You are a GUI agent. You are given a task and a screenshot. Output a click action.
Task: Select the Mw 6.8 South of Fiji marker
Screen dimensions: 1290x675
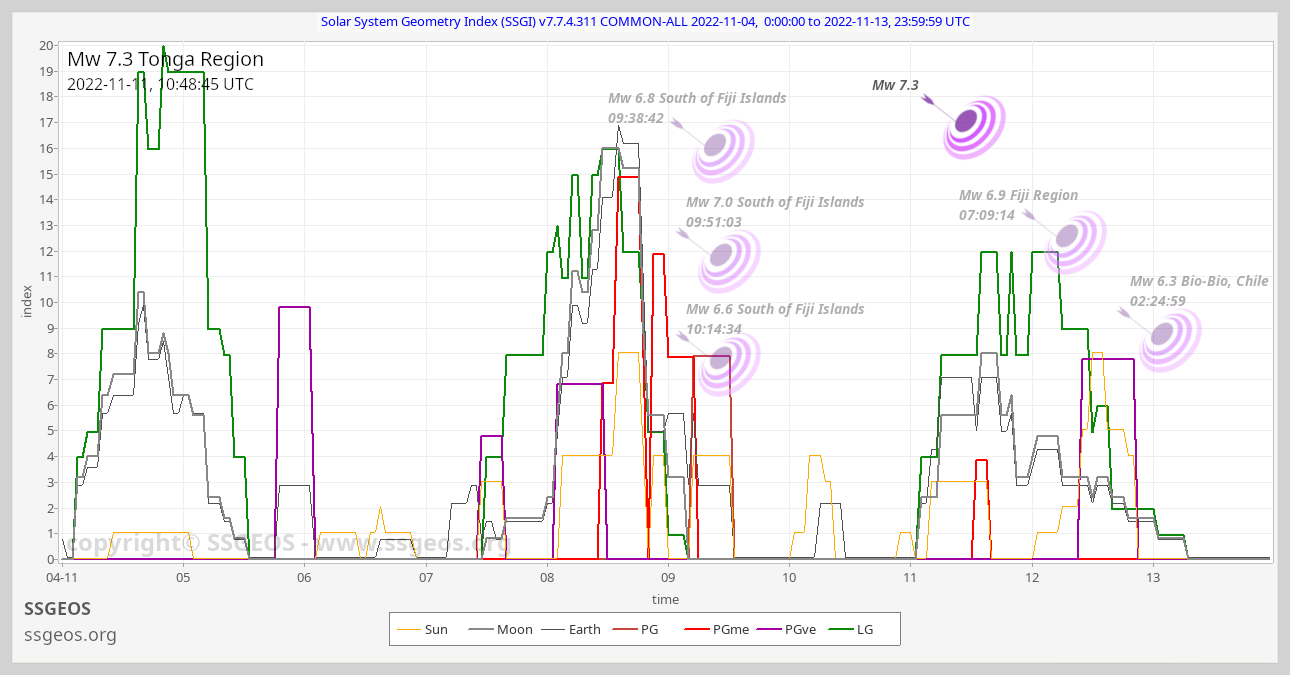click(x=722, y=150)
